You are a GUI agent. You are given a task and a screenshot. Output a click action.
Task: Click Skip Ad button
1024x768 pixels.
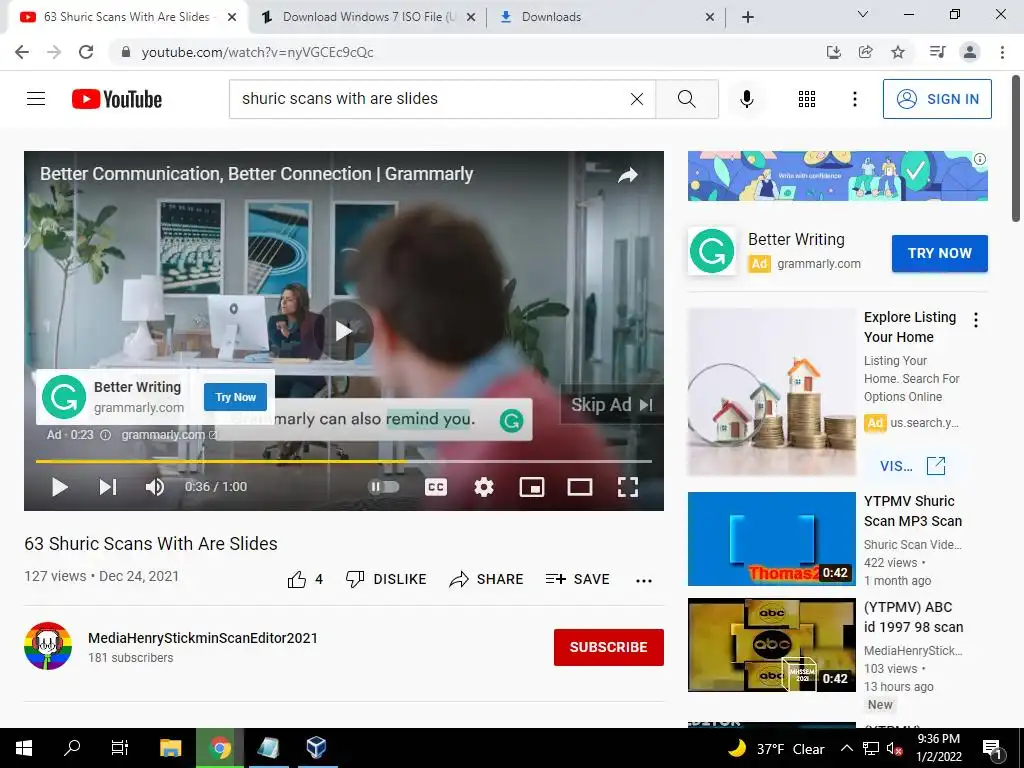click(x=612, y=405)
